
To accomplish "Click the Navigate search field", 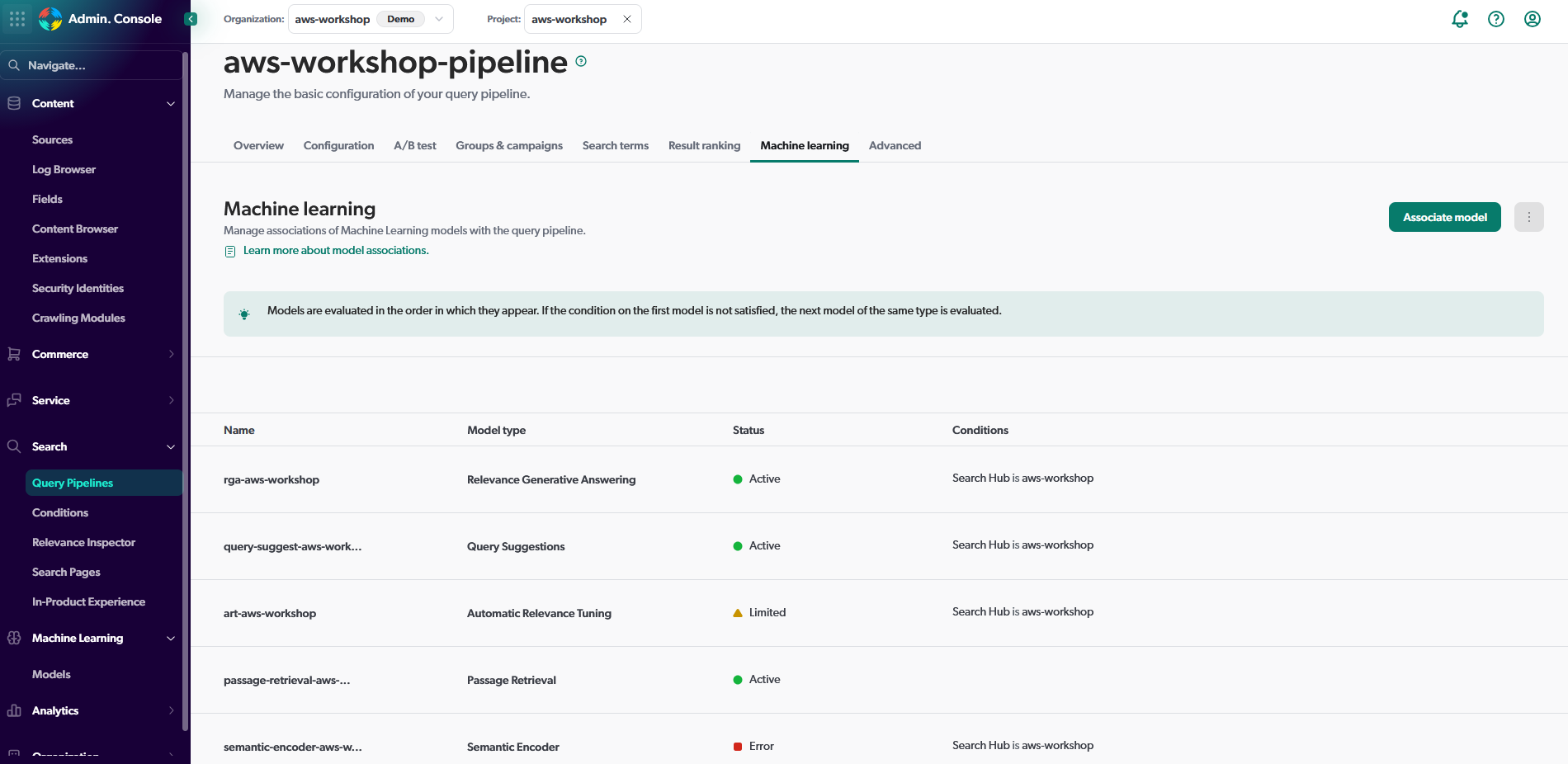I will pos(91,64).
